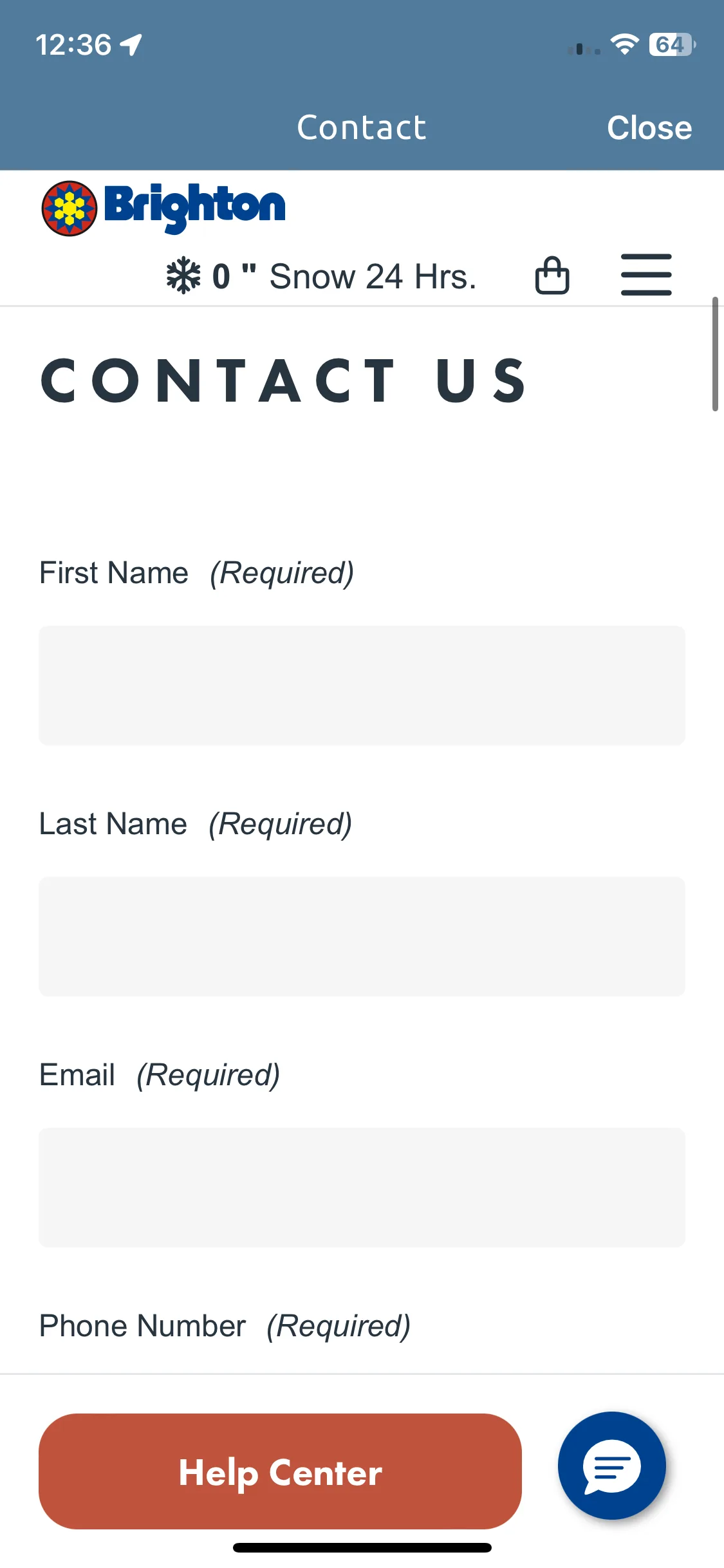Tap the location arrow in status bar
The width and height of the screenshot is (724, 1568).
pyautogui.click(x=131, y=45)
